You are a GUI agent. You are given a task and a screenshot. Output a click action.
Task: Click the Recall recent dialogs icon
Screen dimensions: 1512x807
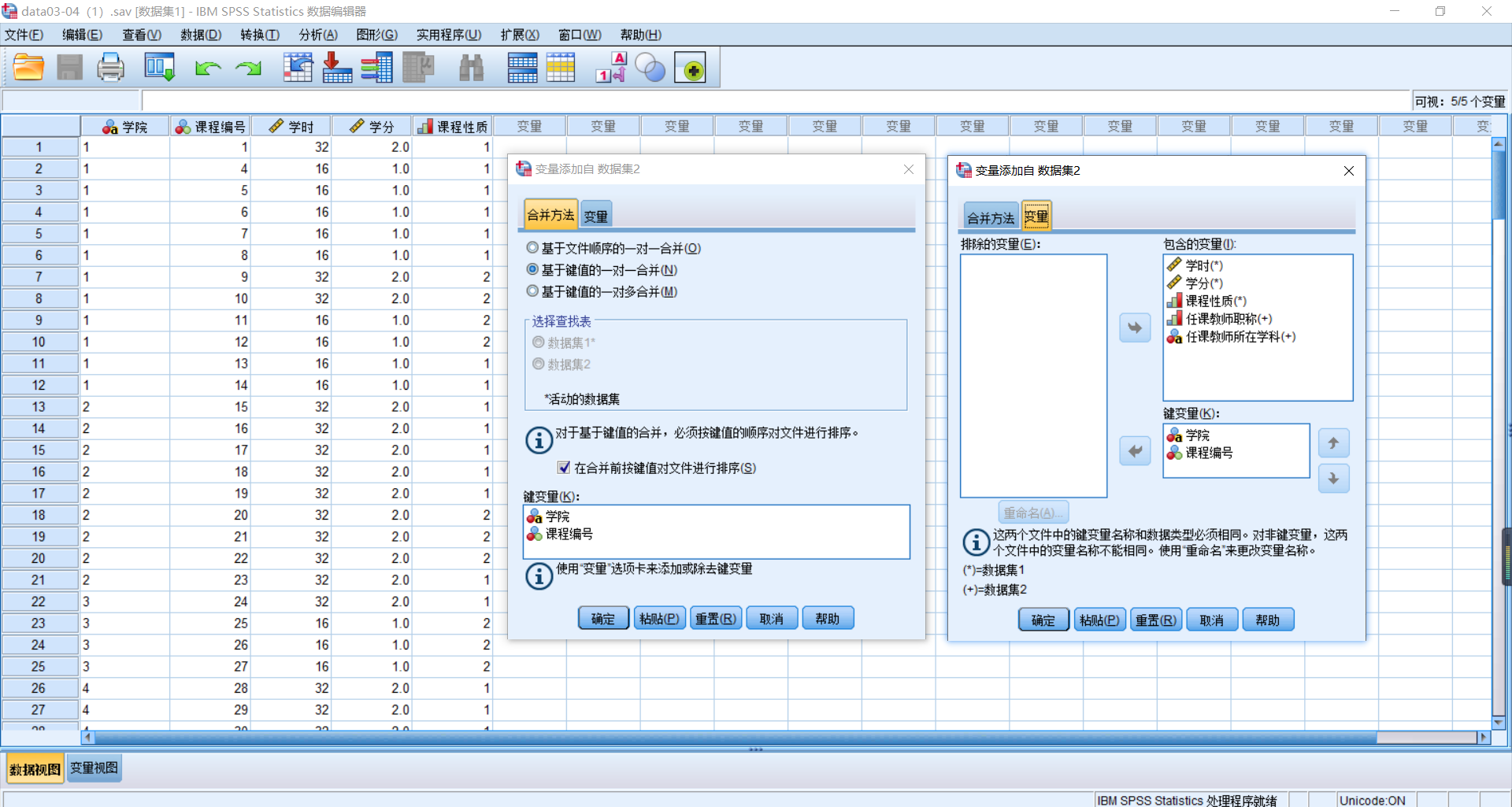[x=159, y=68]
